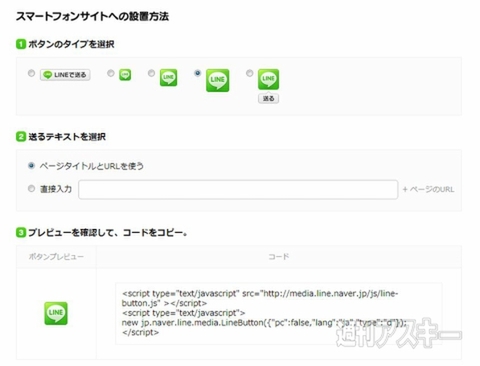The height and width of the screenshot is (366, 480).
Task: Click inside the generated script code box
Action: coord(279,313)
